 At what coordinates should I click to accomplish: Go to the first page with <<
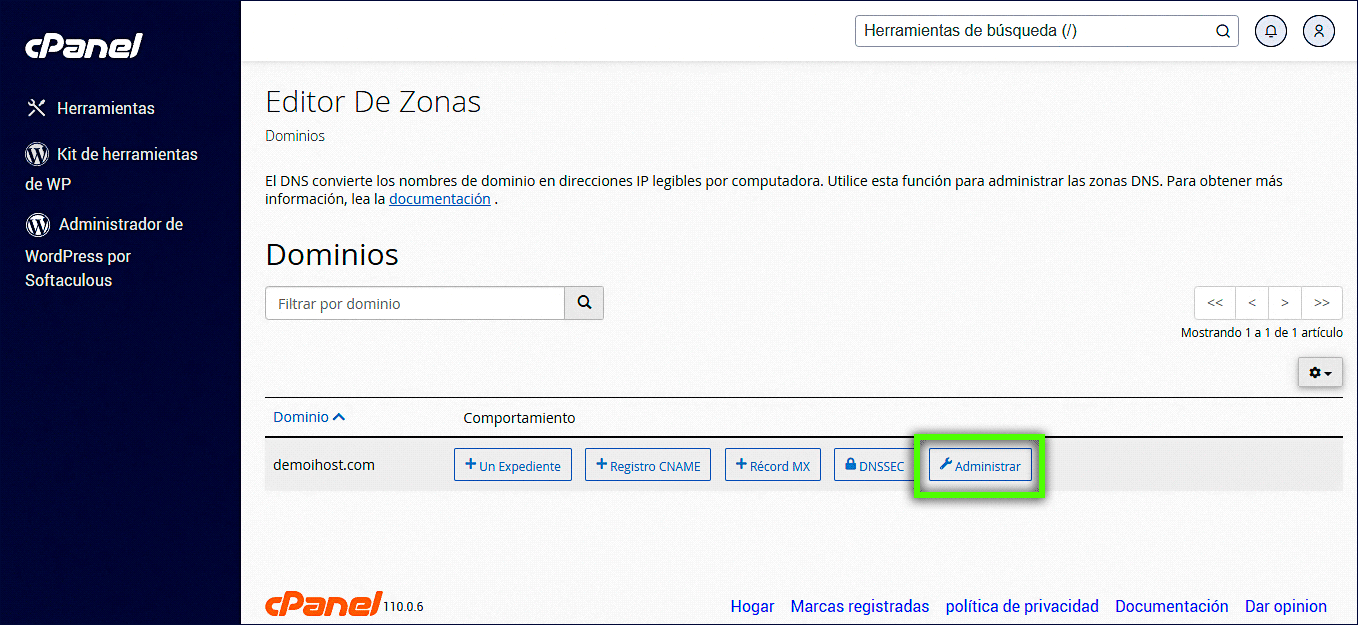(x=1215, y=303)
